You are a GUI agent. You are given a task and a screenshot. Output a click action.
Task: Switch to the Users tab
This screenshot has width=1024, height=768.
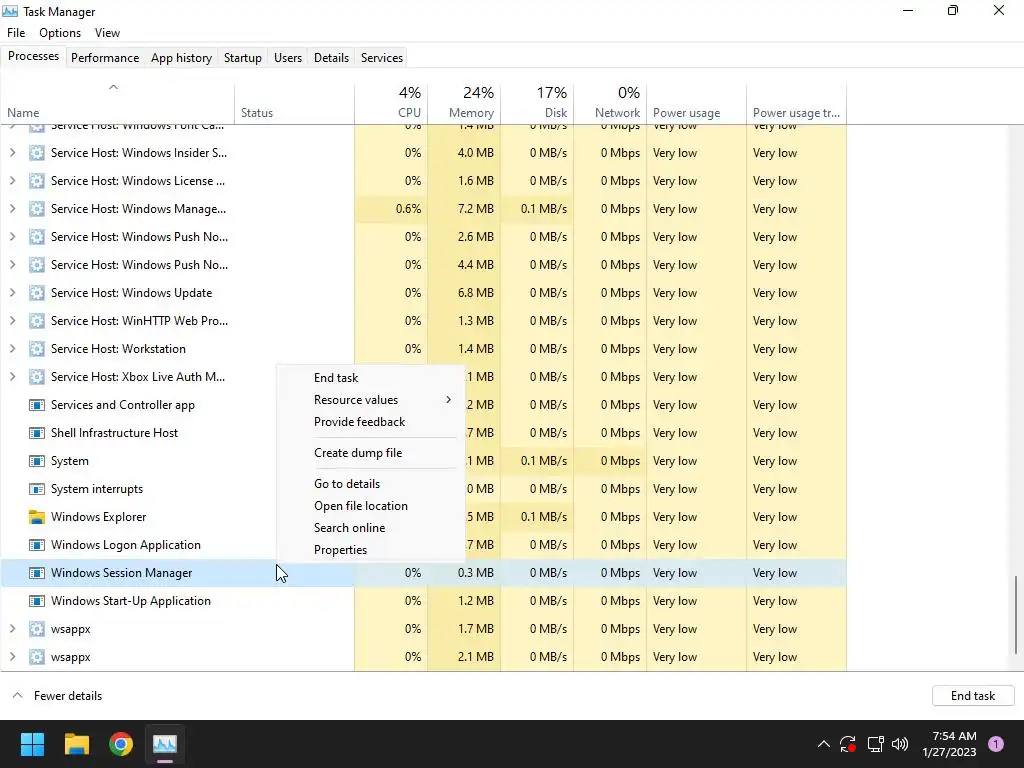click(288, 57)
